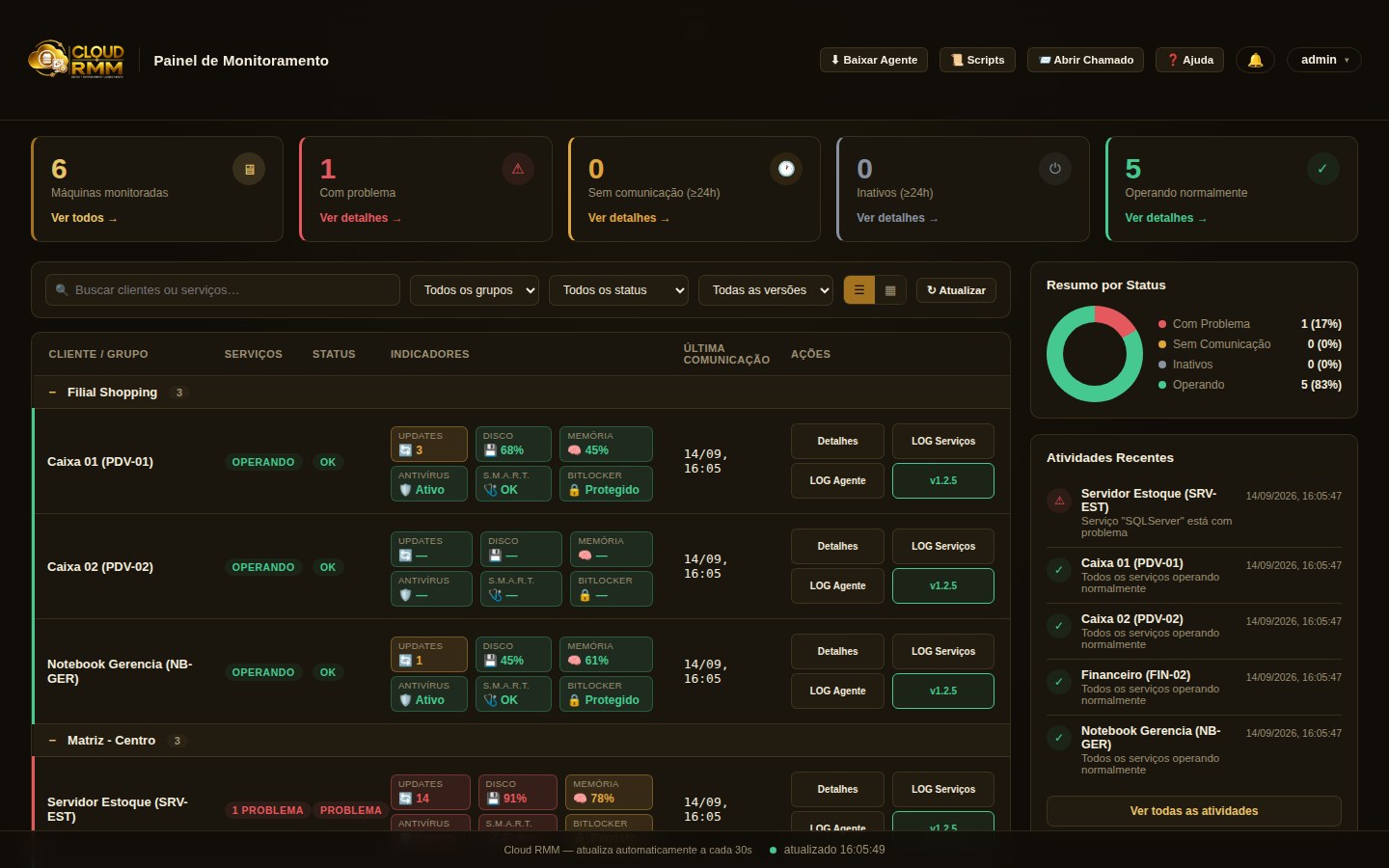Click Abrir Chamado button
The height and width of the screenshot is (868, 1389).
click(x=1085, y=60)
